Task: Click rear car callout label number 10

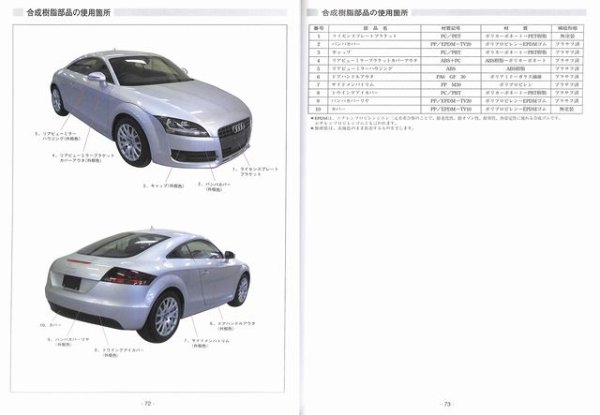Action: point(50,325)
